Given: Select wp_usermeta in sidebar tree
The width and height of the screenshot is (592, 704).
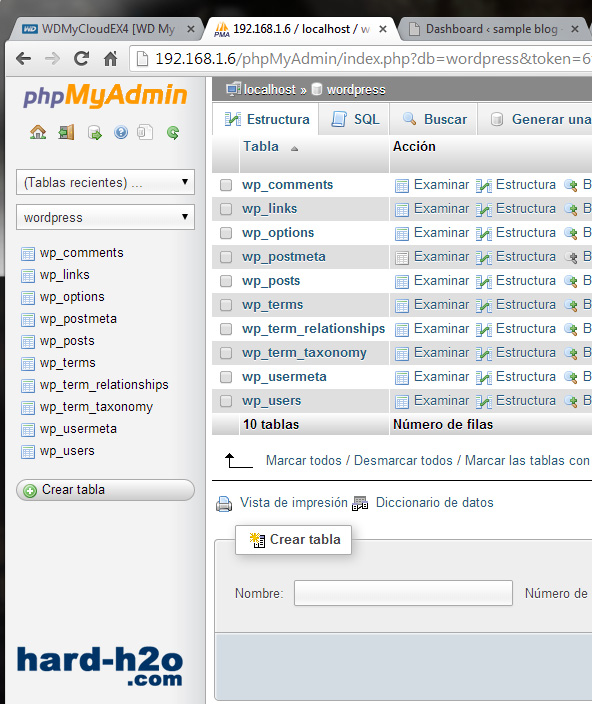Looking at the screenshot, I should pyautogui.click(x=78, y=429).
